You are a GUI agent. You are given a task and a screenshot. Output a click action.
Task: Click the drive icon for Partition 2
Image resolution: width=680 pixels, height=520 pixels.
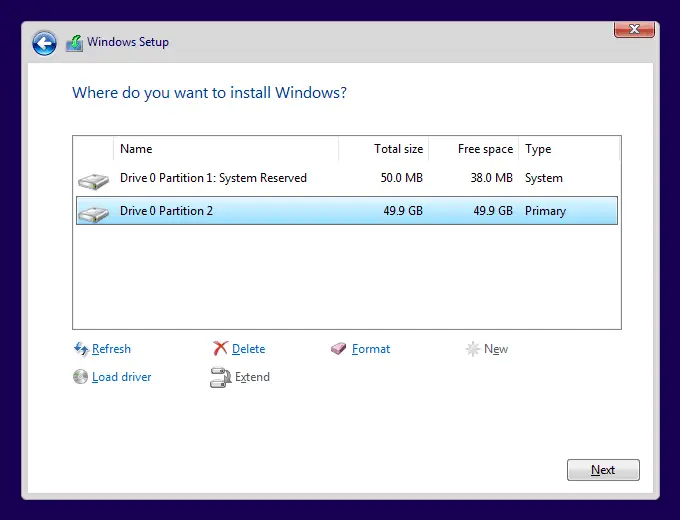click(x=93, y=214)
